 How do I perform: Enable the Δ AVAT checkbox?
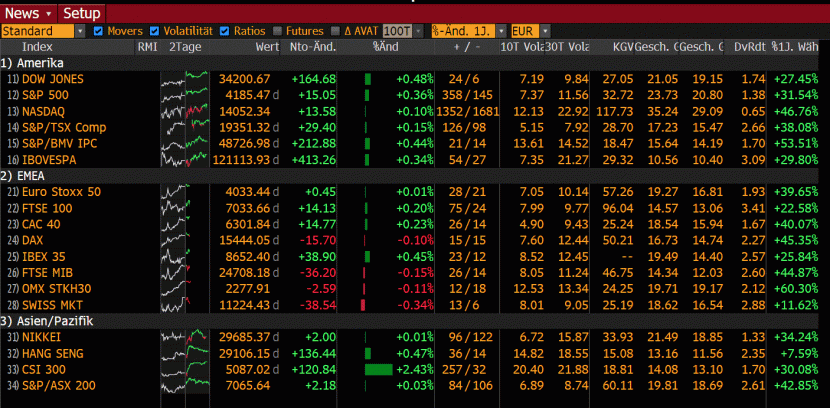click(x=335, y=31)
